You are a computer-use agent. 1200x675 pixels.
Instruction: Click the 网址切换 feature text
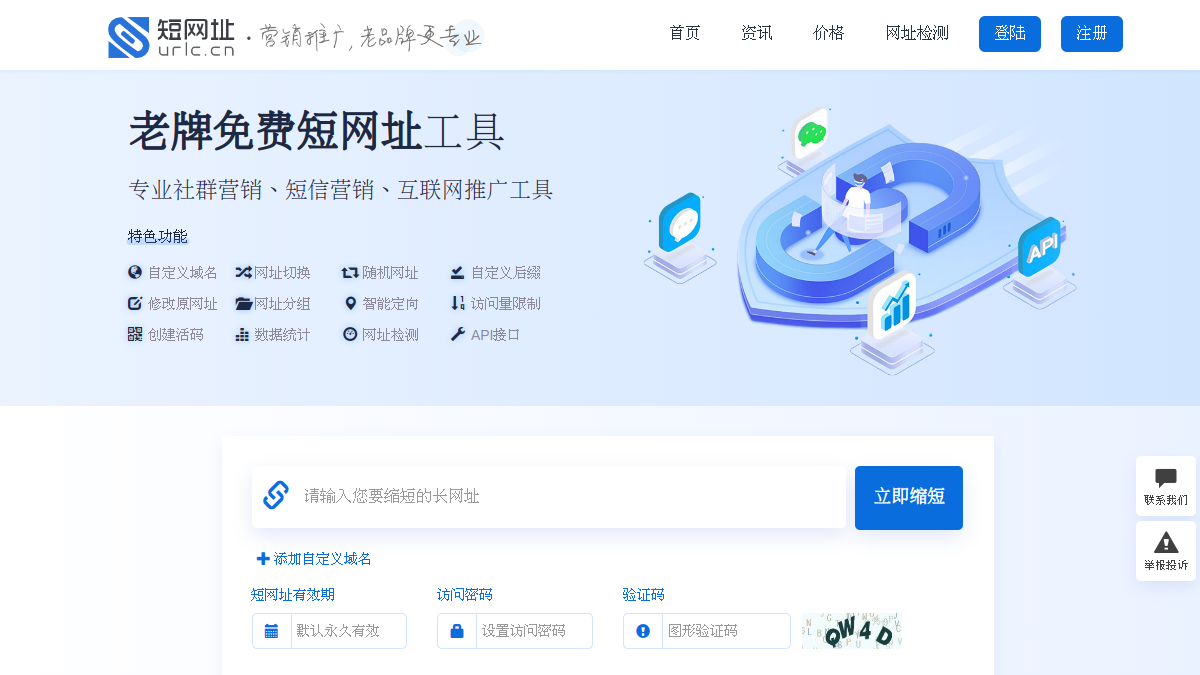pyautogui.click(x=282, y=273)
